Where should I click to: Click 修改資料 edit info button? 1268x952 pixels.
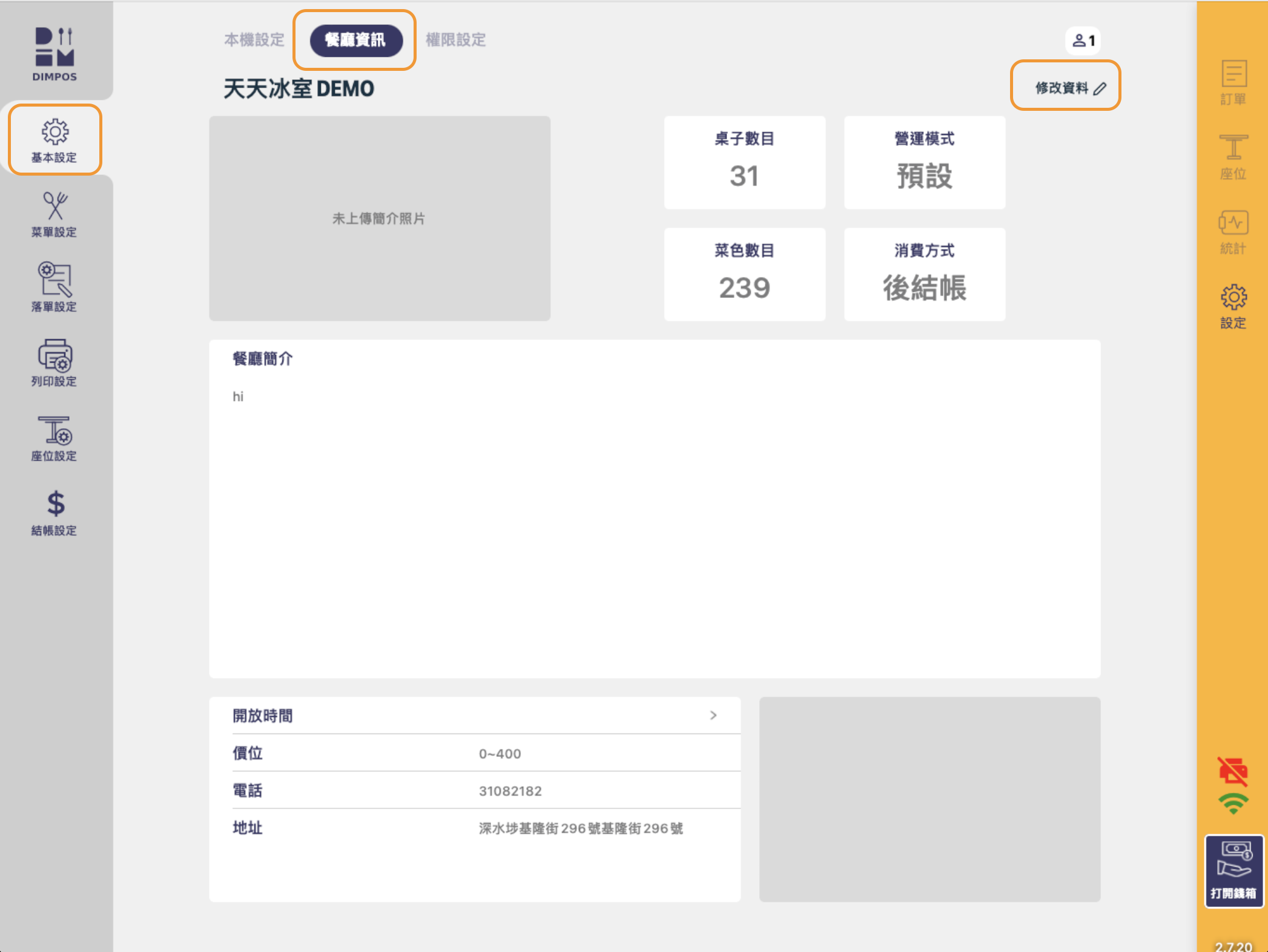pos(1069,88)
